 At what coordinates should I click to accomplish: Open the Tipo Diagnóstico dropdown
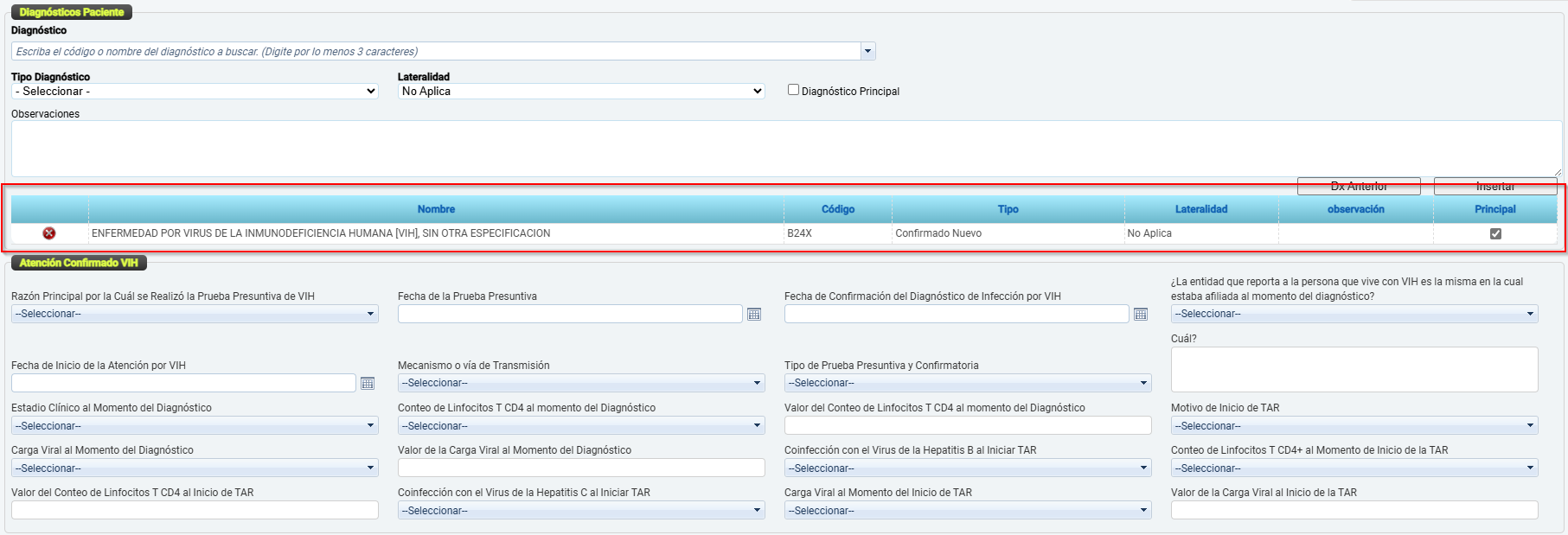click(195, 91)
